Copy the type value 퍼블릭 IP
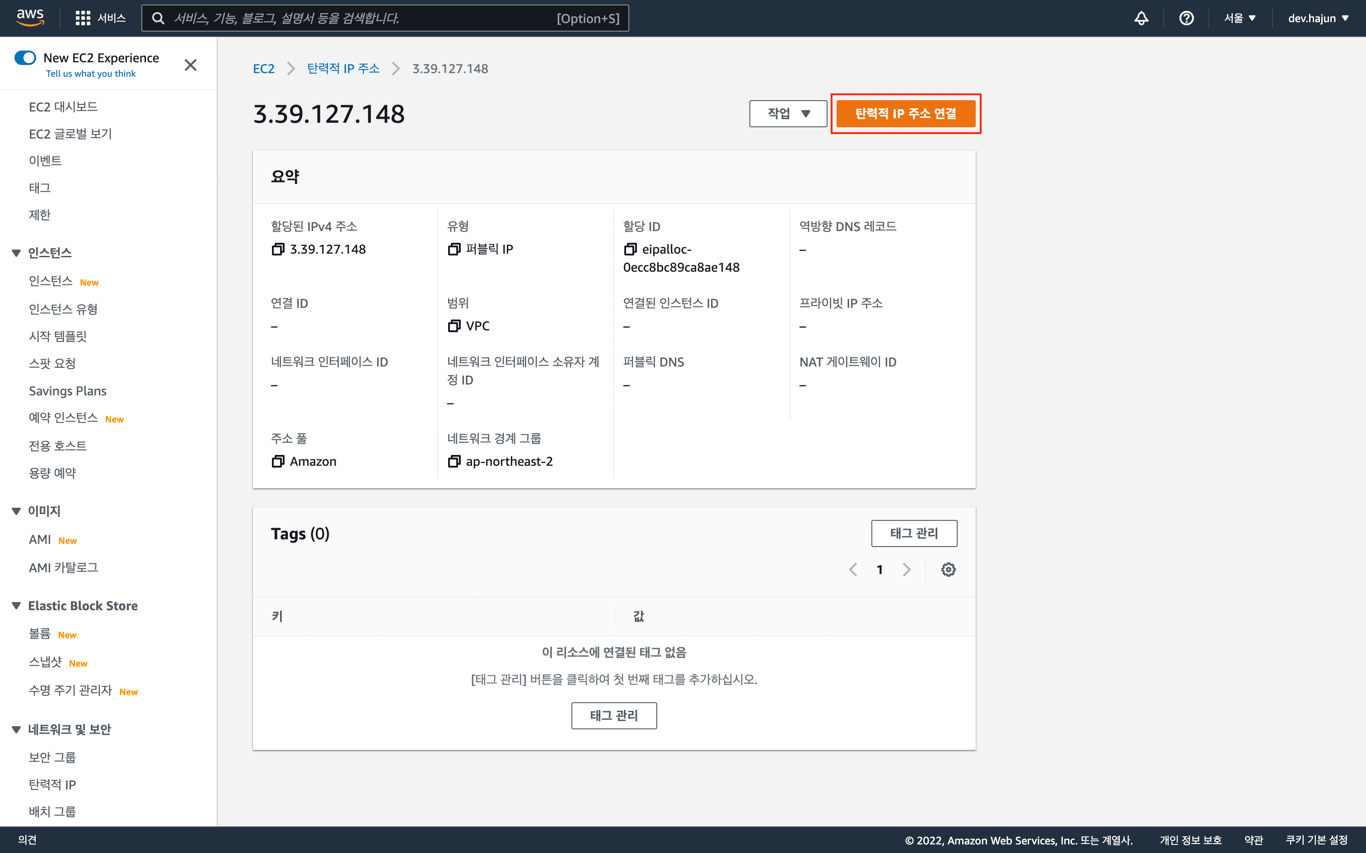The height and width of the screenshot is (853, 1366). click(x=454, y=249)
